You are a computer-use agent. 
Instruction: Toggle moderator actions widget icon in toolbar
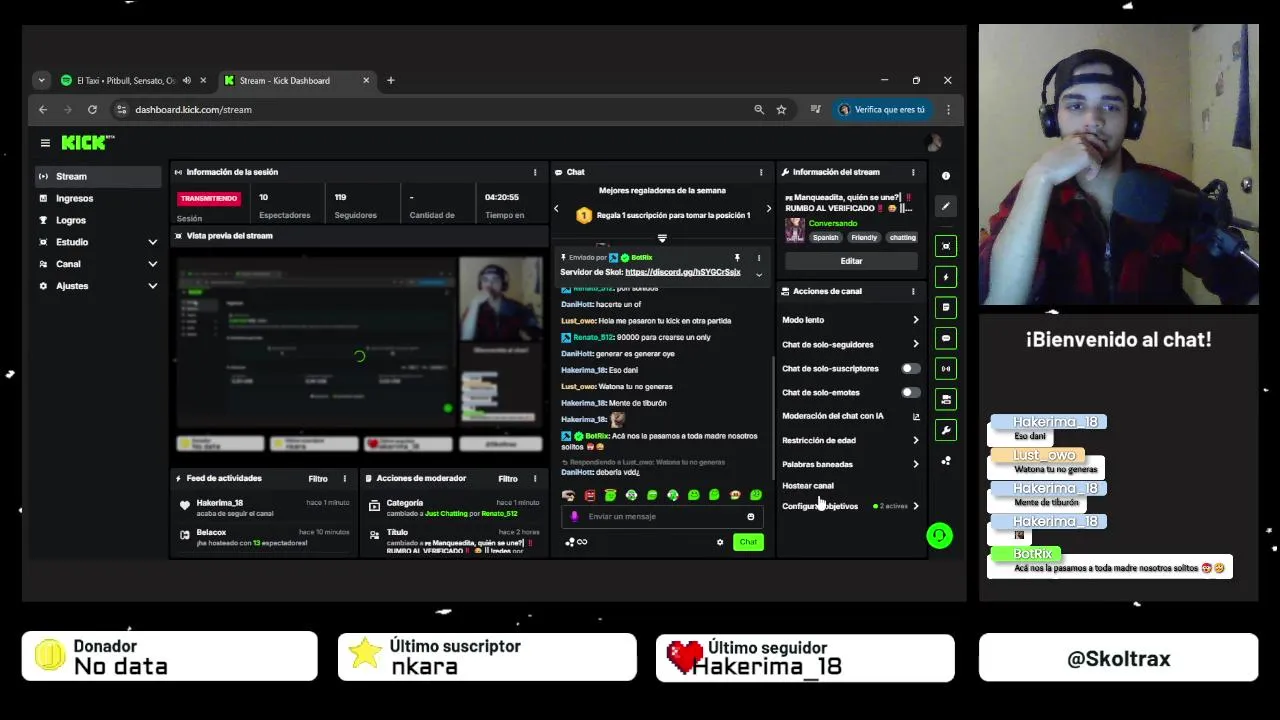click(946, 307)
